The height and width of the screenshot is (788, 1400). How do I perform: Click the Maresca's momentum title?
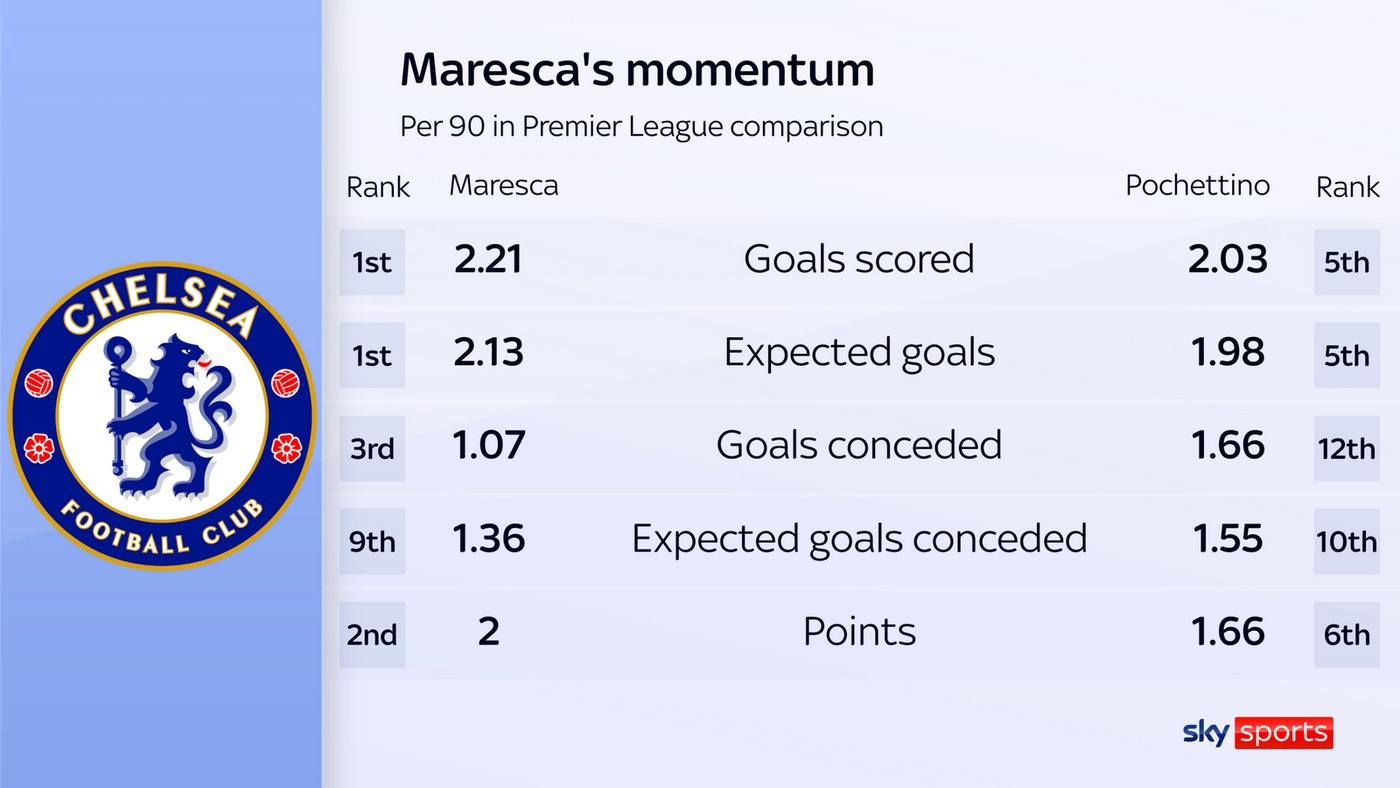coord(637,70)
